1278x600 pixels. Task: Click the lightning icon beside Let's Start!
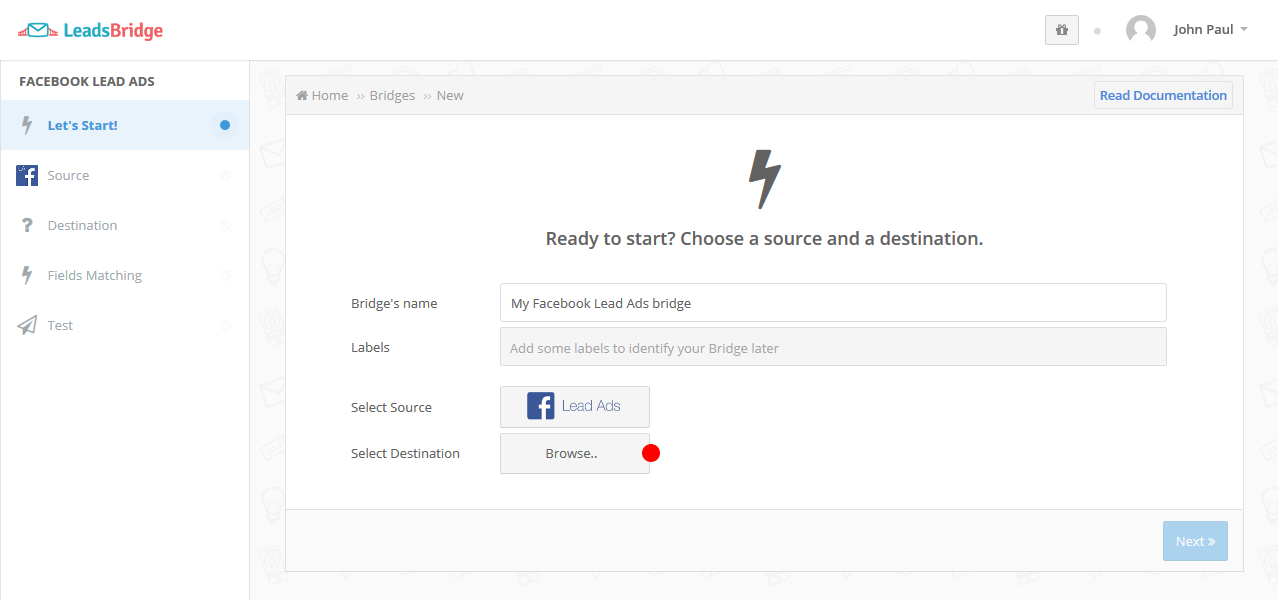[27, 125]
